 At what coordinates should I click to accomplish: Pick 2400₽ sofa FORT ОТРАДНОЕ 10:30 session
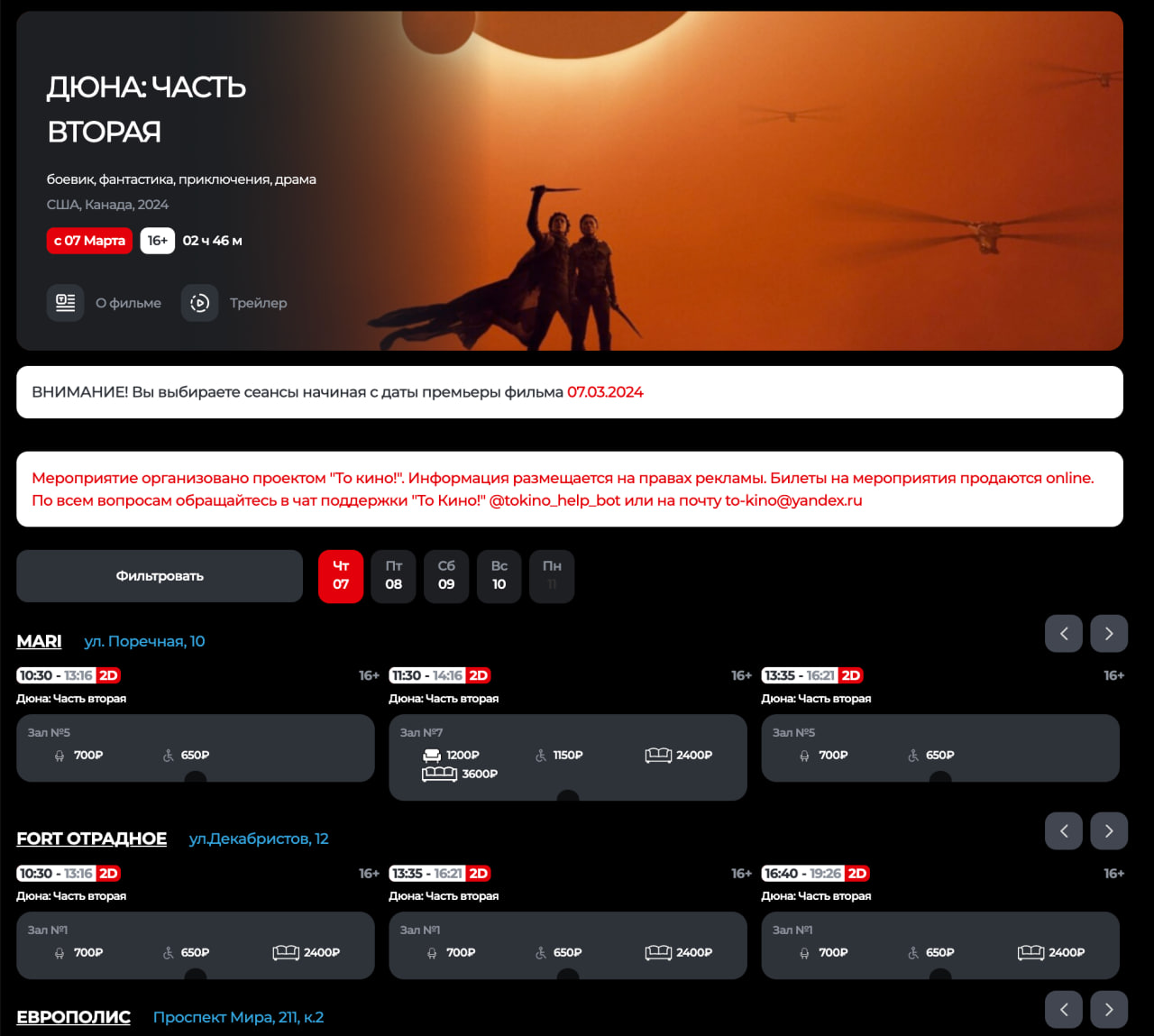click(x=307, y=953)
